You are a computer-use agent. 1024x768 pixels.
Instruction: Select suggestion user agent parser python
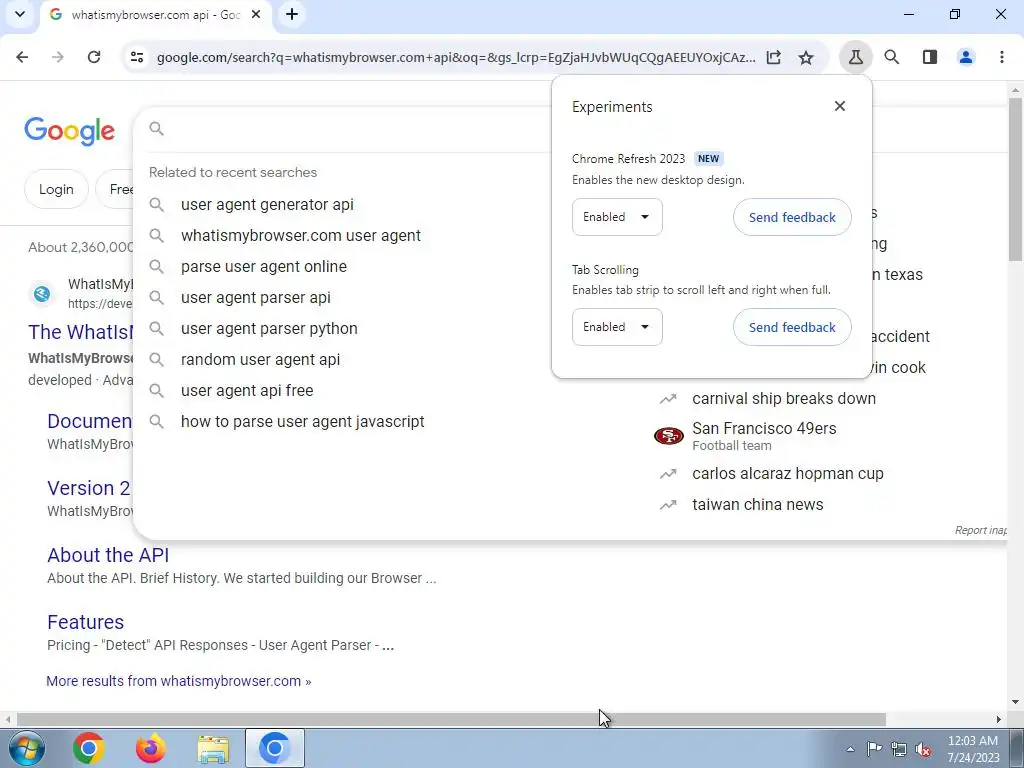[x=269, y=328]
